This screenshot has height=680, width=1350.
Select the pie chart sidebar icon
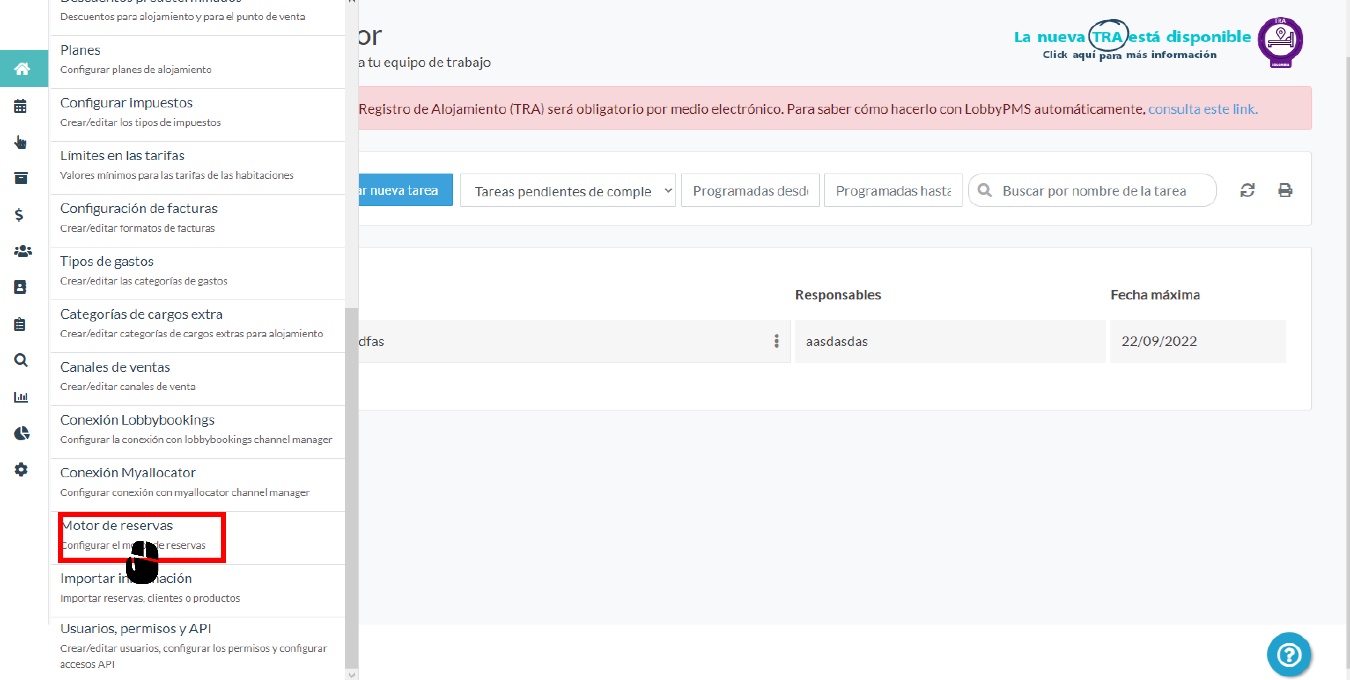(21, 433)
